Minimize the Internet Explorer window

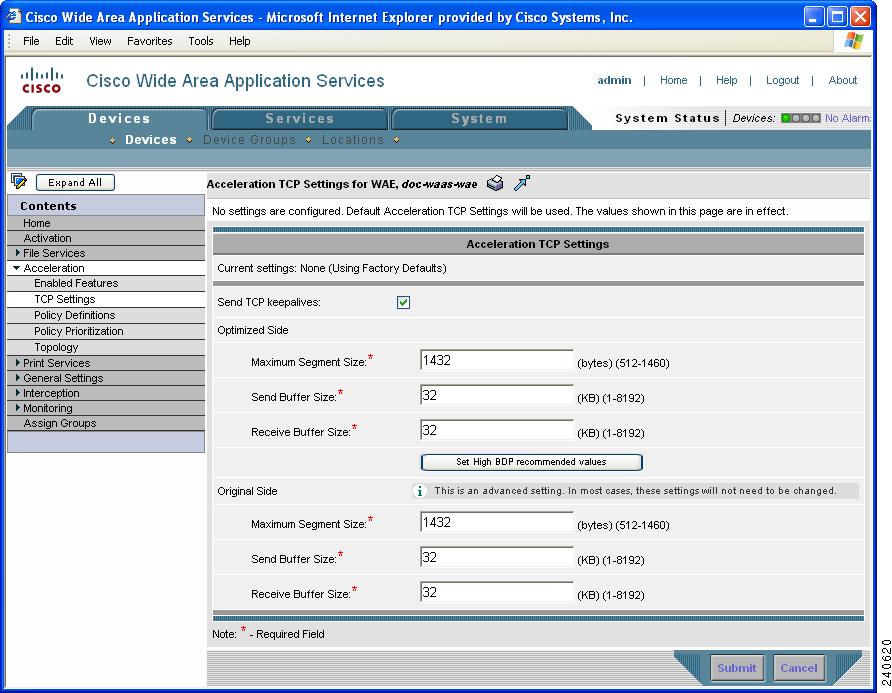tap(814, 17)
